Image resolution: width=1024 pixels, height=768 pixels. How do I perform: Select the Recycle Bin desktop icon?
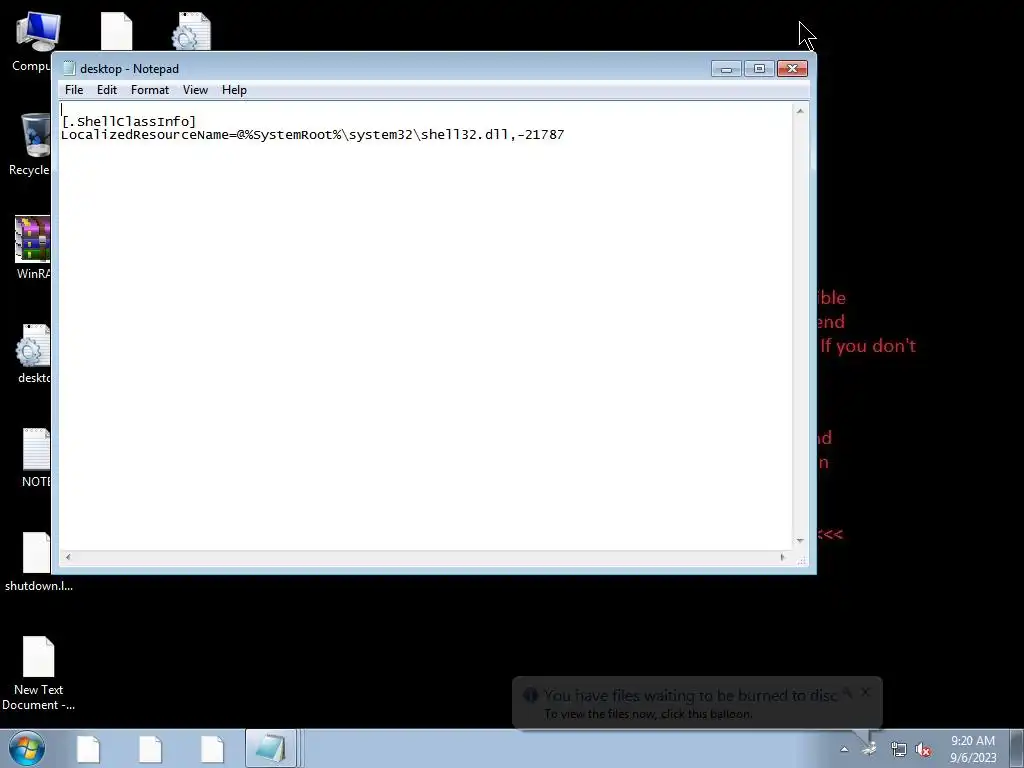30,144
